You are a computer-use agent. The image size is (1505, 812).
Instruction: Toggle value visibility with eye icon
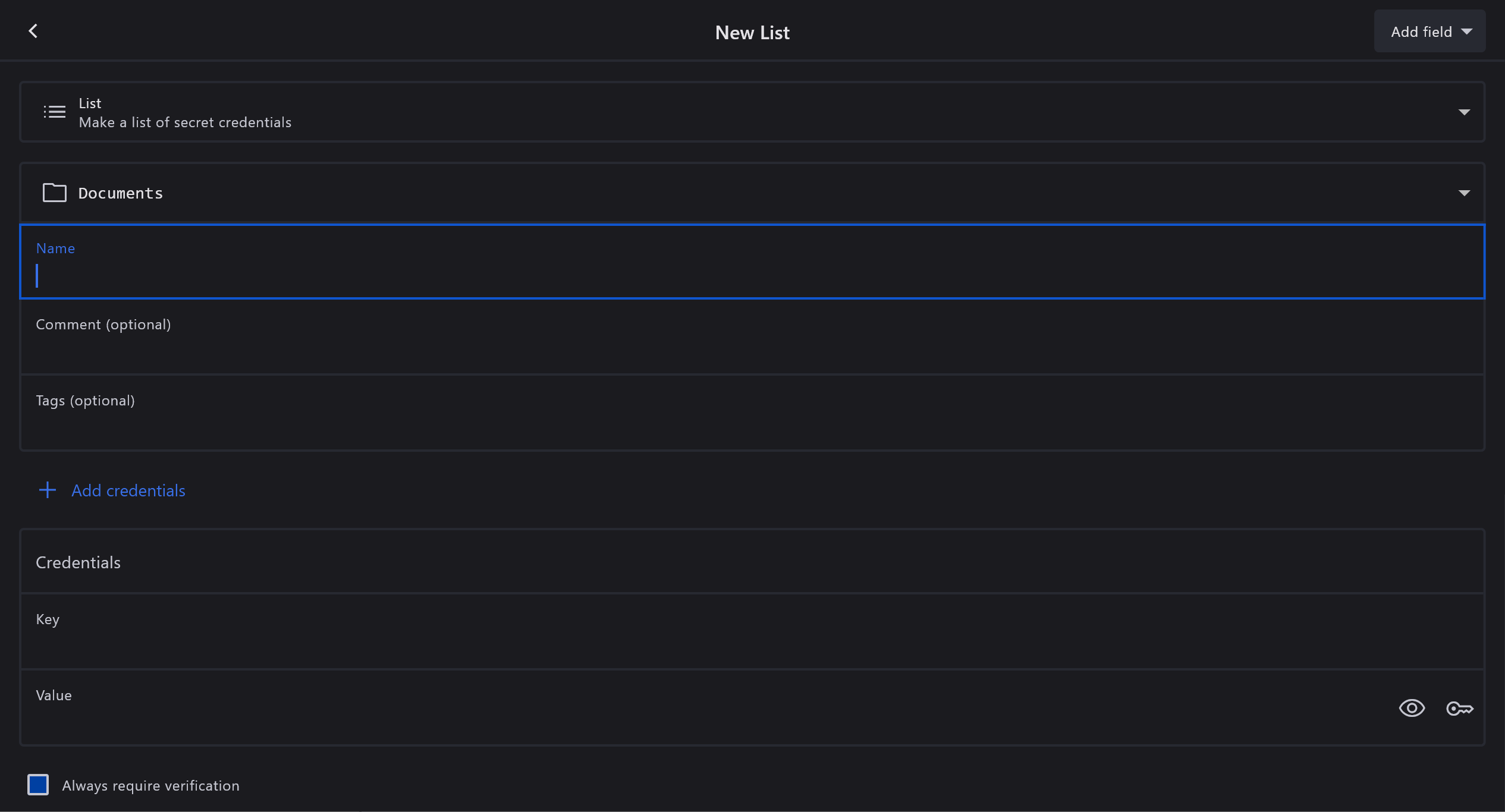[1412, 709]
